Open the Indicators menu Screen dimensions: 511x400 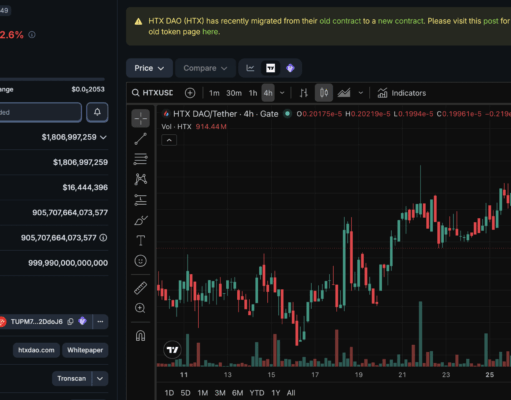click(x=402, y=93)
